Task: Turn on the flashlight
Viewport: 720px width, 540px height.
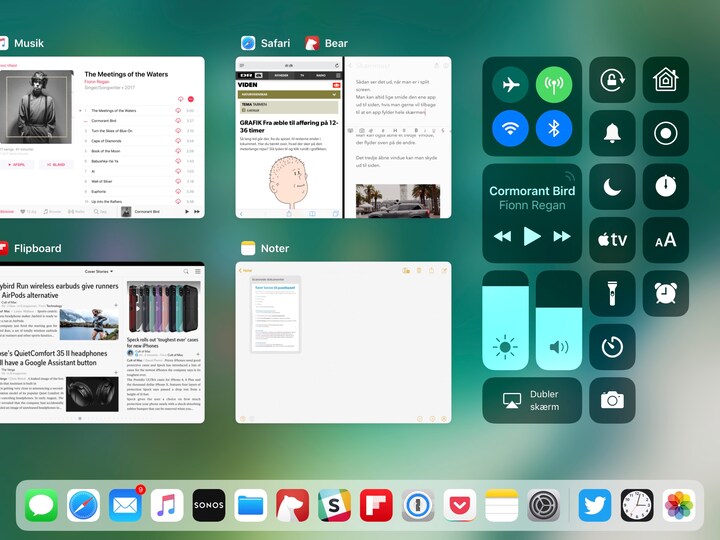Action: (x=612, y=293)
